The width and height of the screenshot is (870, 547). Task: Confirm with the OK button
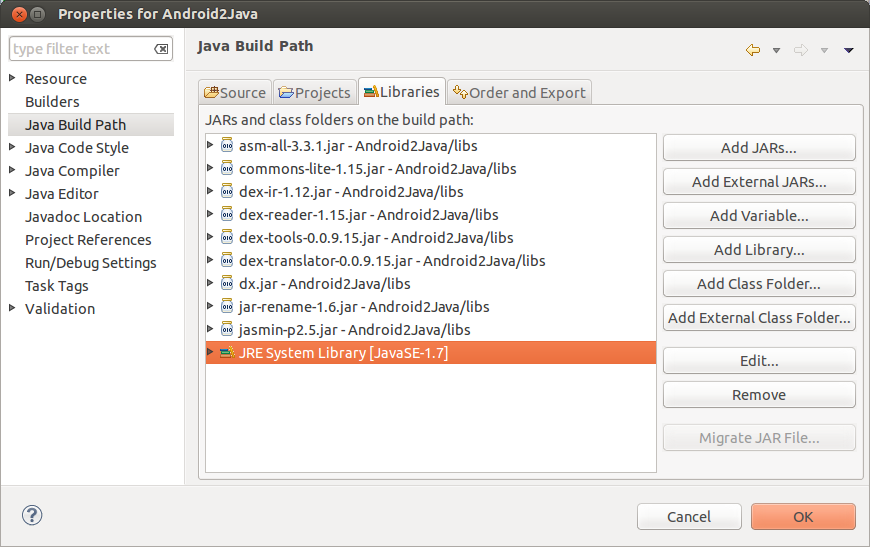(803, 517)
